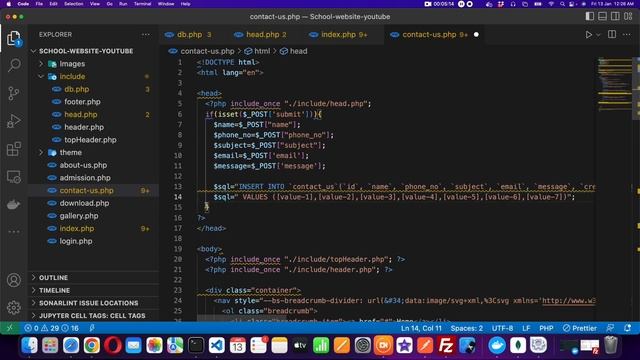Expand the images folder
The image size is (640, 360).
click(72, 64)
